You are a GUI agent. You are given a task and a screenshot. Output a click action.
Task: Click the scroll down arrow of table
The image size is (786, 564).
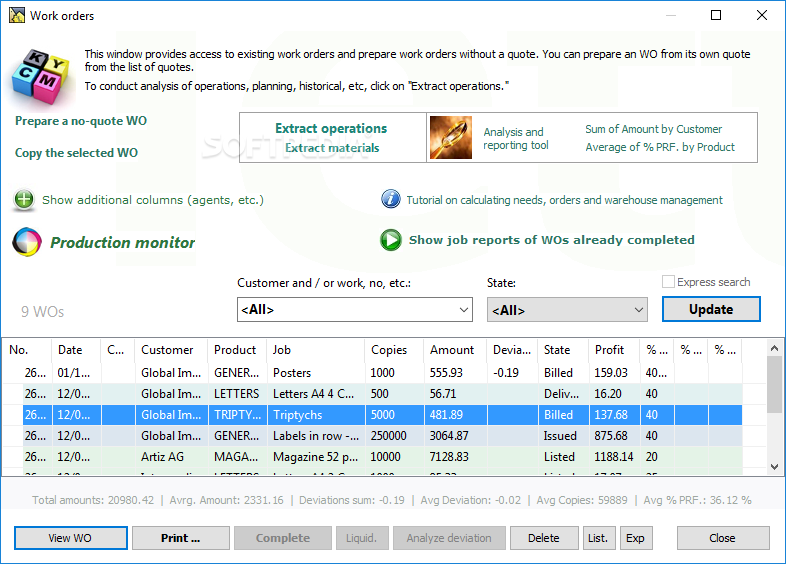(x=774, y=467)
